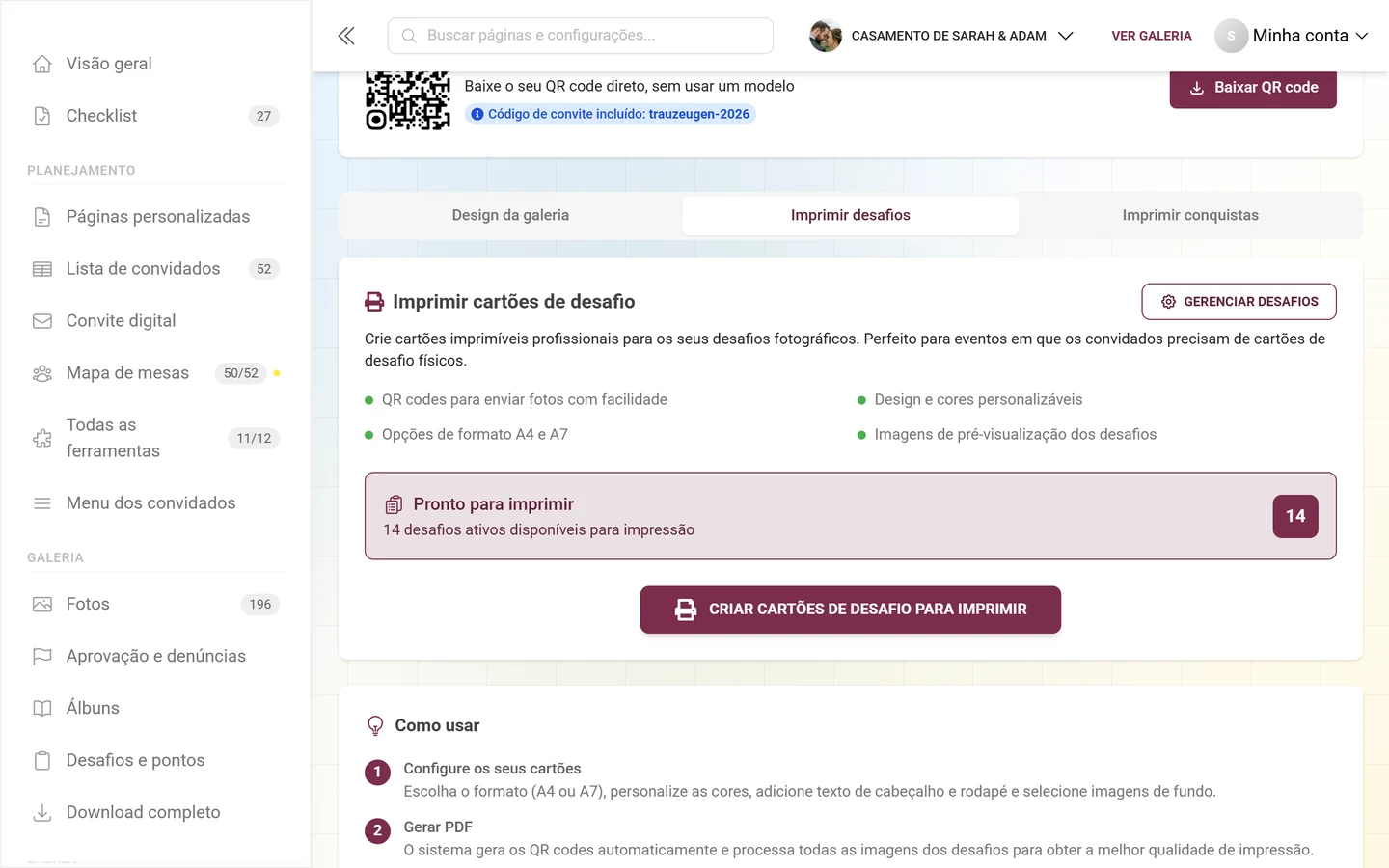Collapse sidebar with double chevron icon
1389x868 pixels.
tap(346, 36)
